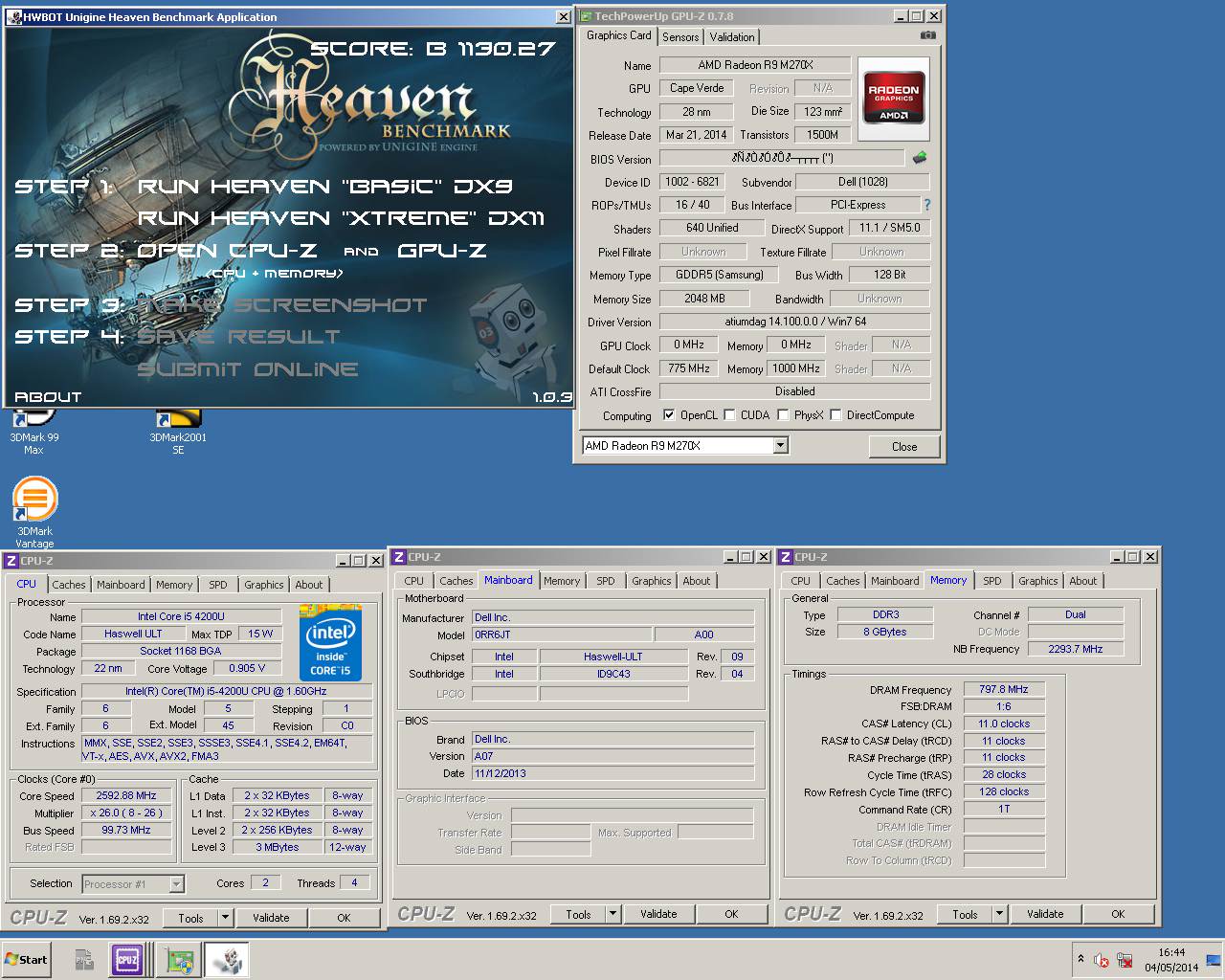1225x980 pixels.
Task: Click the Core Speed value 2592.88 MHz
Action: coord(126,795)
